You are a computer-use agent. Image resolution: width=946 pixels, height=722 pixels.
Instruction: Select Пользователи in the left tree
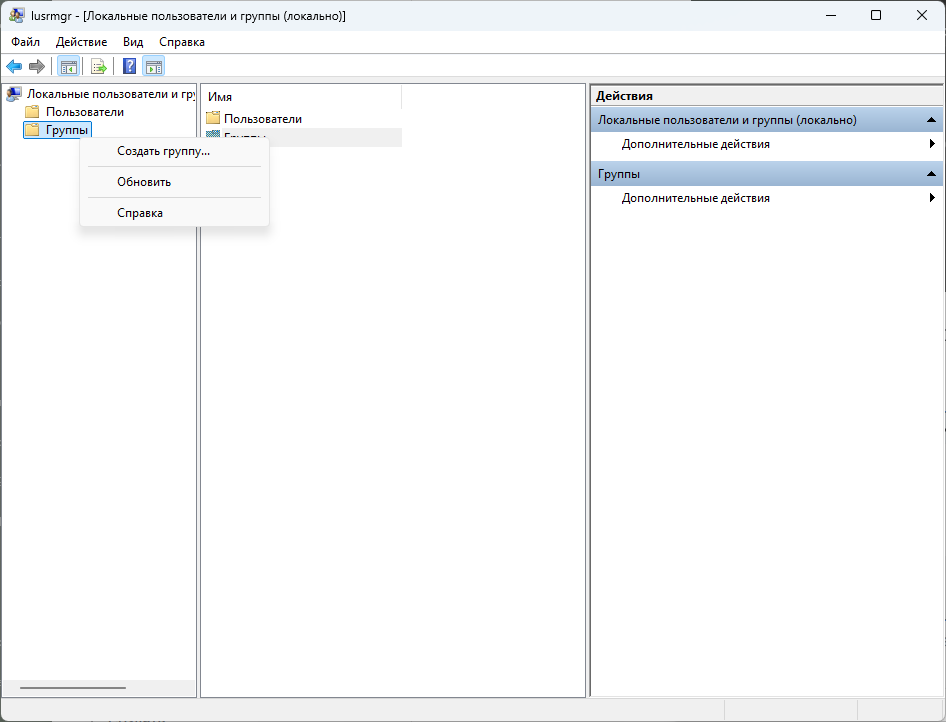[85, 112]
